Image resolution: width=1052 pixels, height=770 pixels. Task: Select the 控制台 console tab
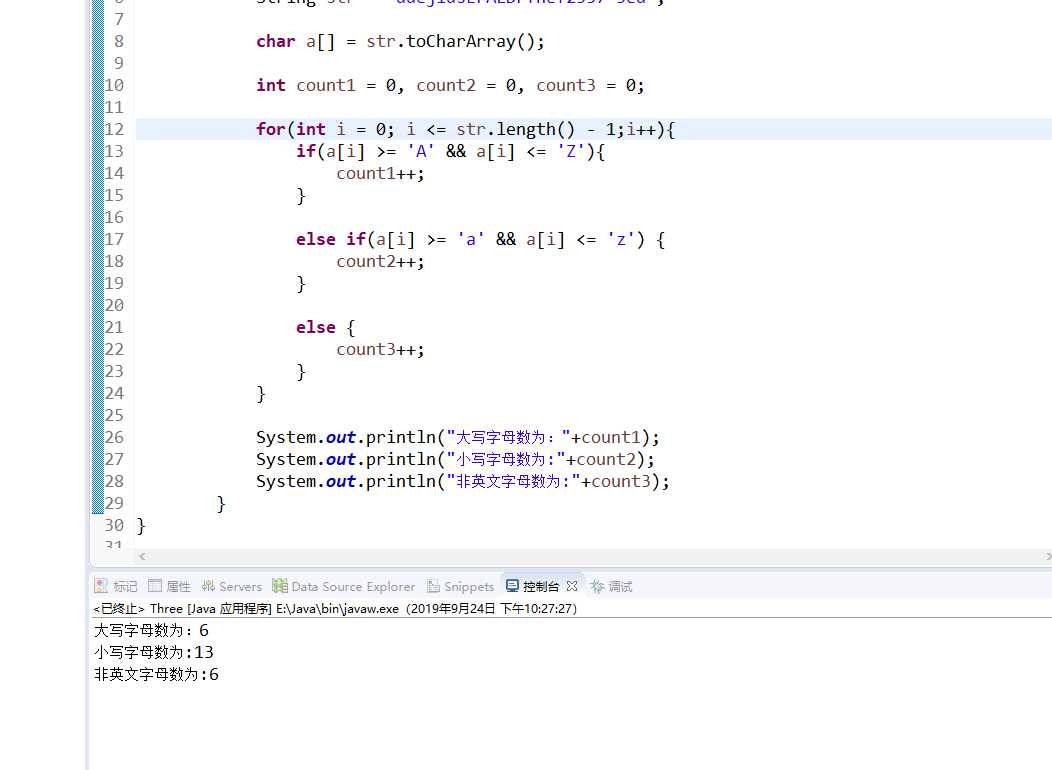point(541,586)
